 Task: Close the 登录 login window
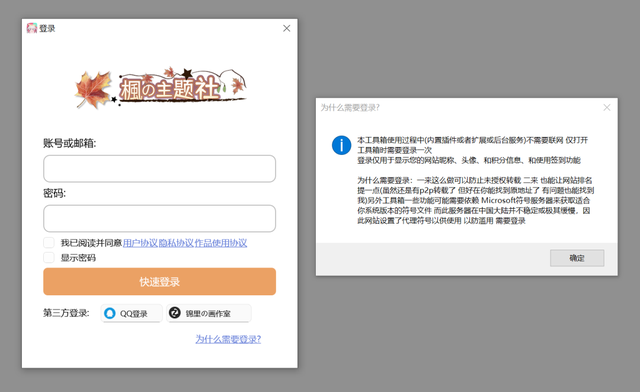coord(287,28)
